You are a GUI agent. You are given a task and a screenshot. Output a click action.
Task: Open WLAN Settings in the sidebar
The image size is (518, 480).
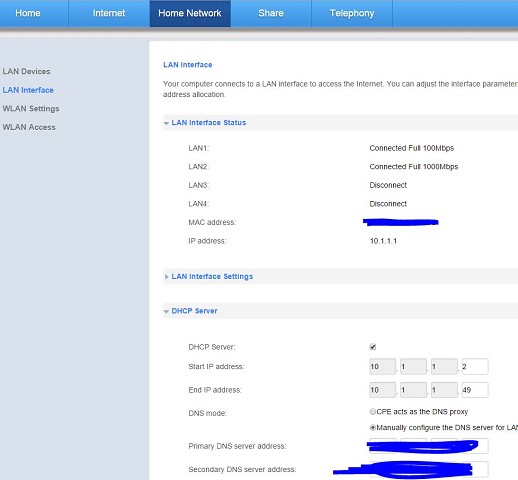(31, 109)
